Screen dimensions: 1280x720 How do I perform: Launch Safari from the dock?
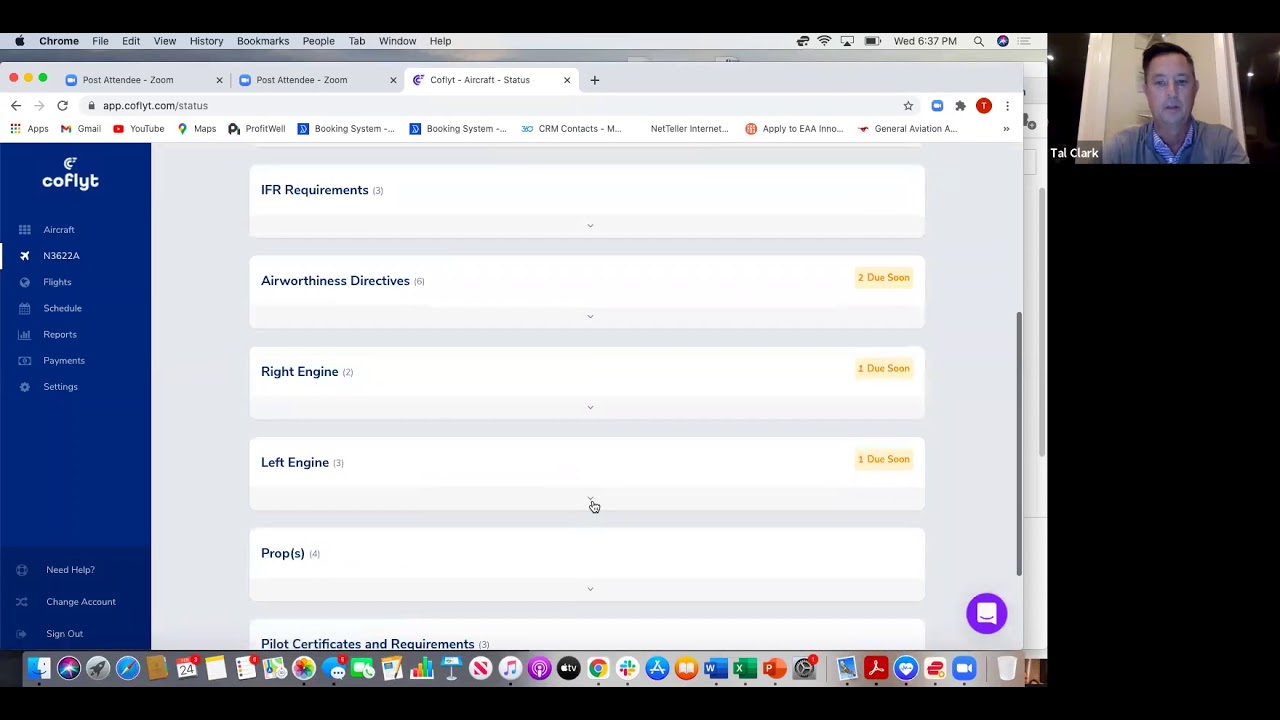[x=128, y=668]
